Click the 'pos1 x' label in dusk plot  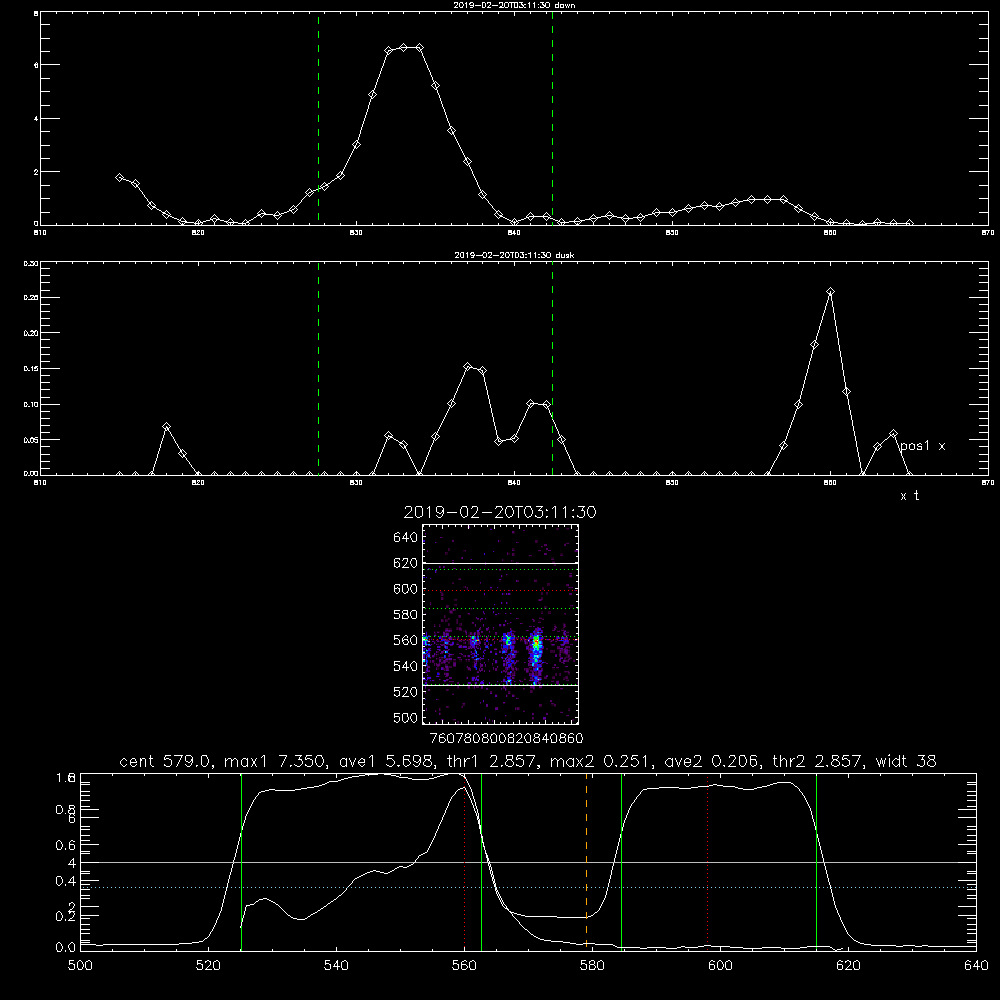[x=922, y=446]
